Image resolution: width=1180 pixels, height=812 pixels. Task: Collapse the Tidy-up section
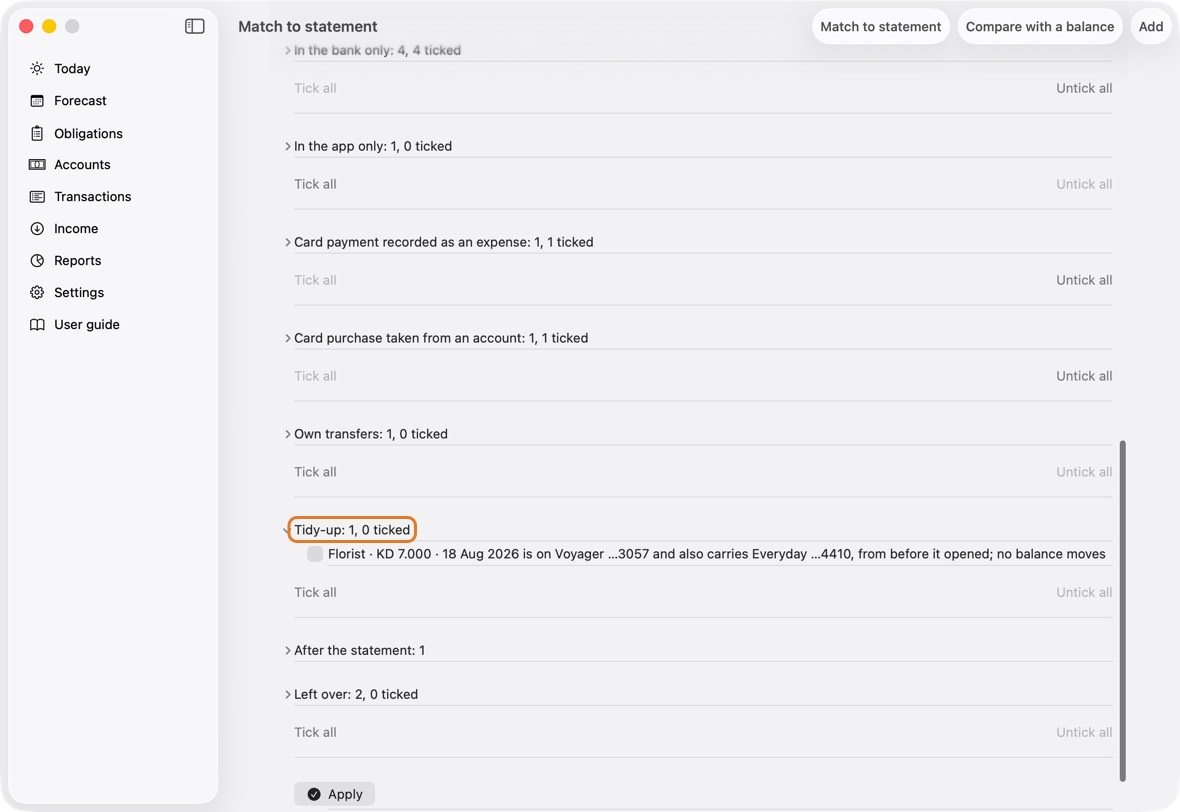tap(287, 531)
